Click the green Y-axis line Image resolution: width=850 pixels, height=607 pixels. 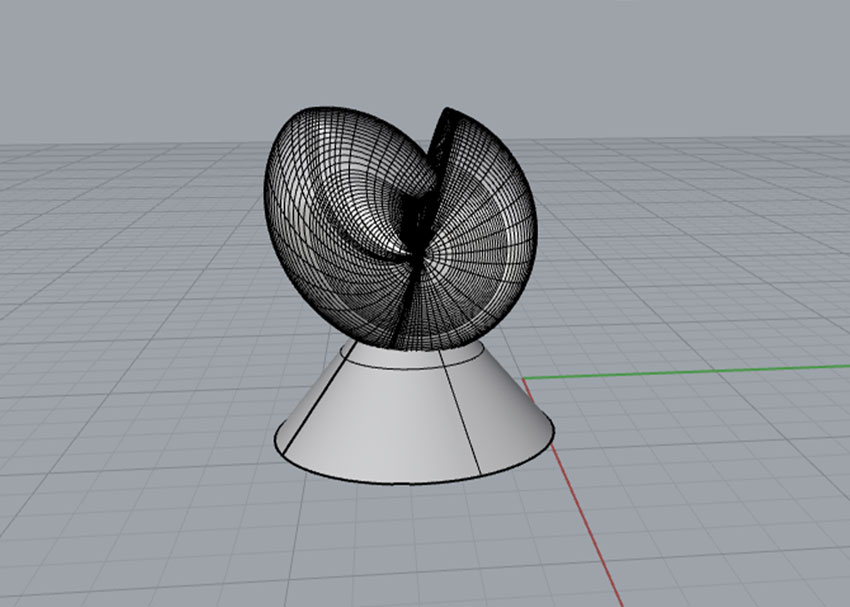click(x=686, y=372)
